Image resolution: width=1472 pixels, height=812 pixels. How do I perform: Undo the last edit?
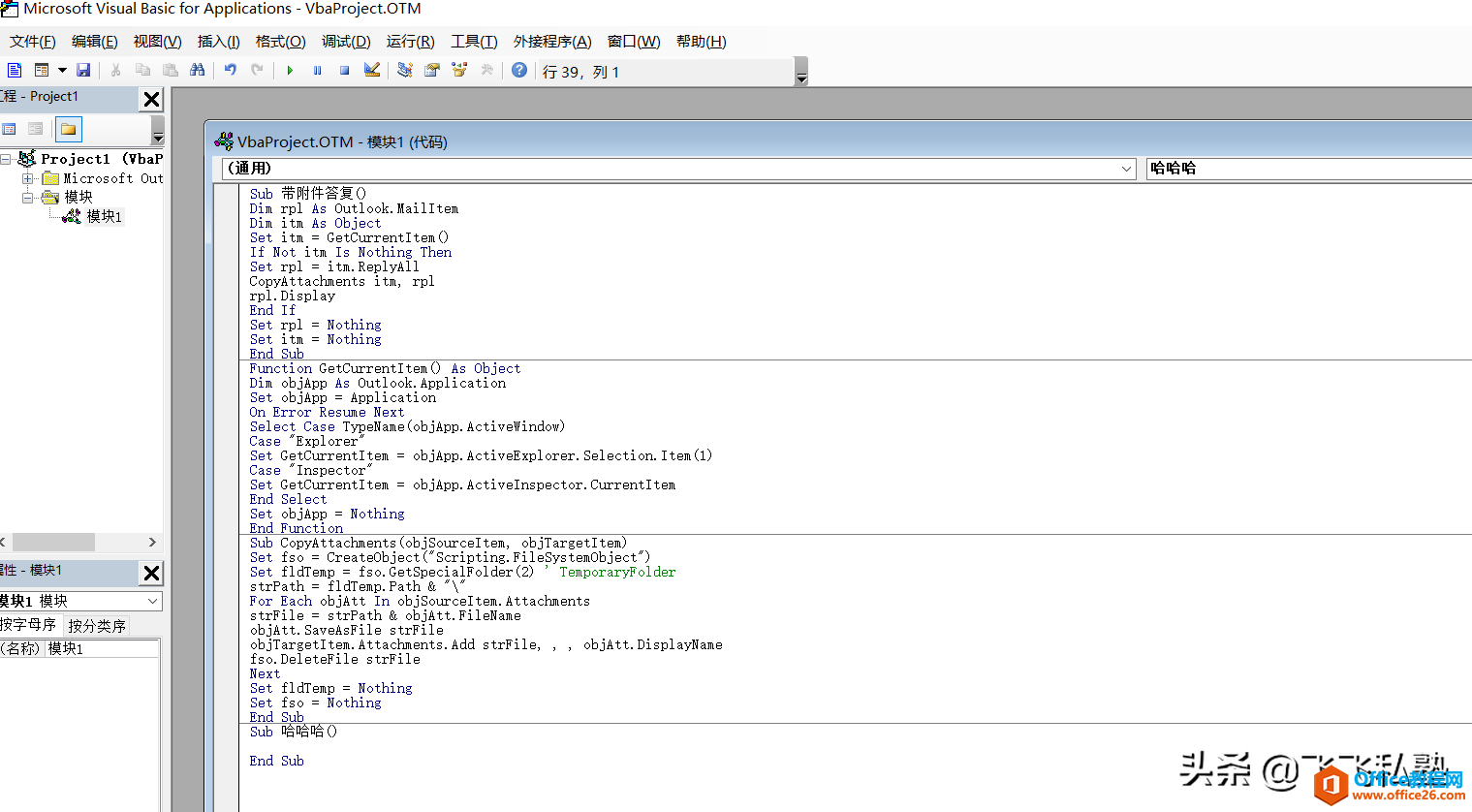231,70
